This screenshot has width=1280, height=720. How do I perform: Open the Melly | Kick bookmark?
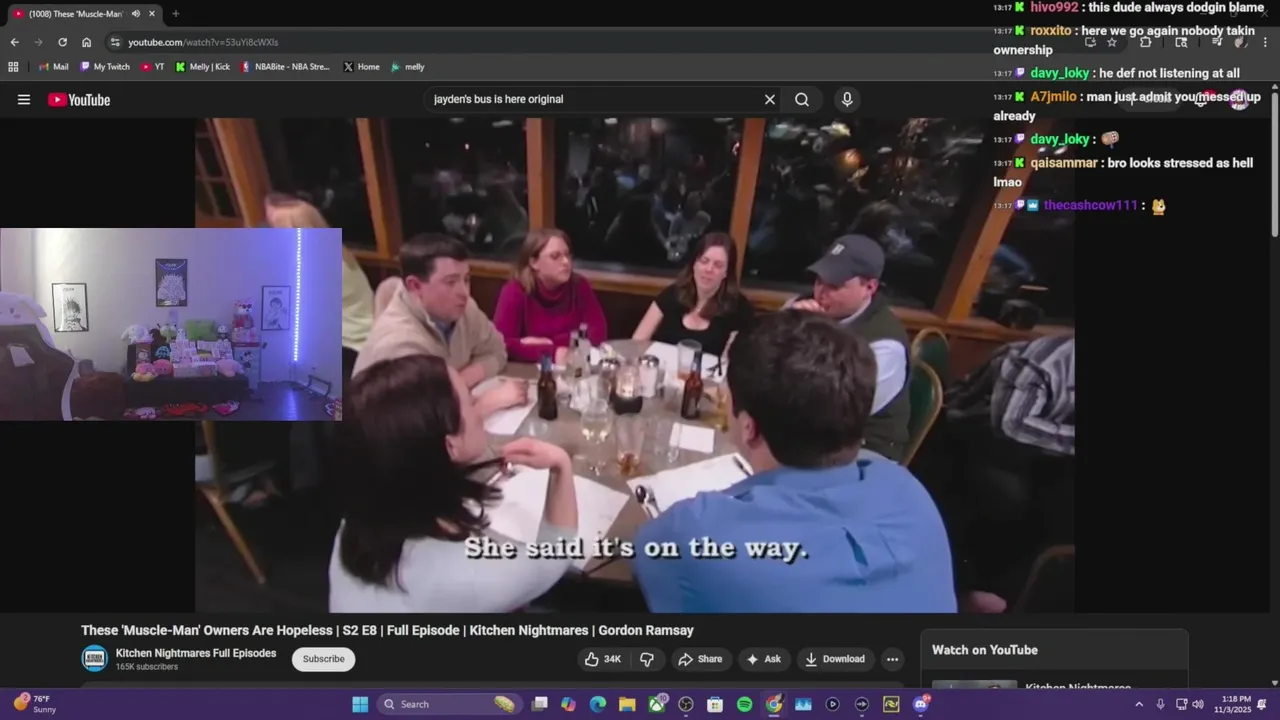tap(203, 67)
